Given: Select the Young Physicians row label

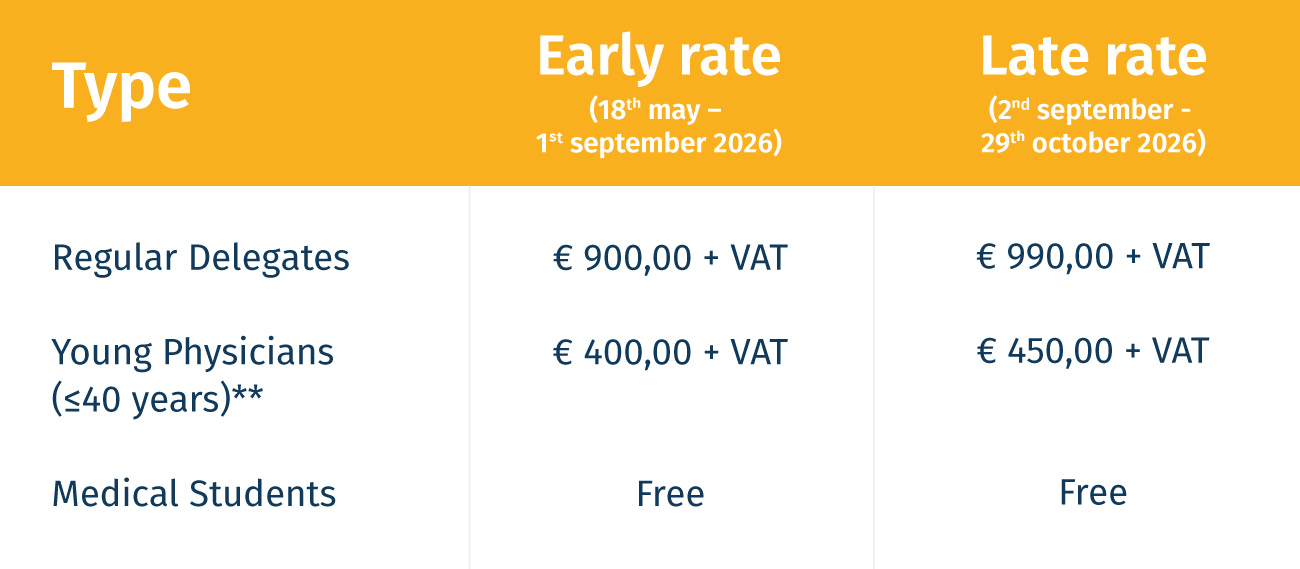Looking at the screenshot, I should coord(193,353).
